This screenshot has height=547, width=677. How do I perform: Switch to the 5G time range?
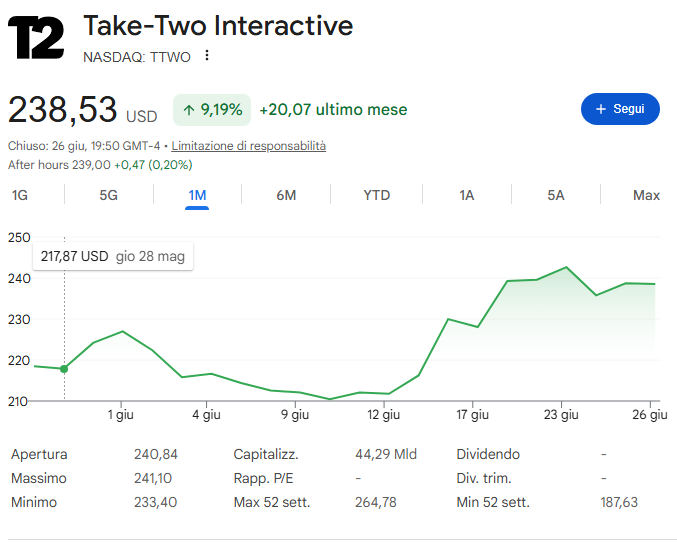coord(108,195)
